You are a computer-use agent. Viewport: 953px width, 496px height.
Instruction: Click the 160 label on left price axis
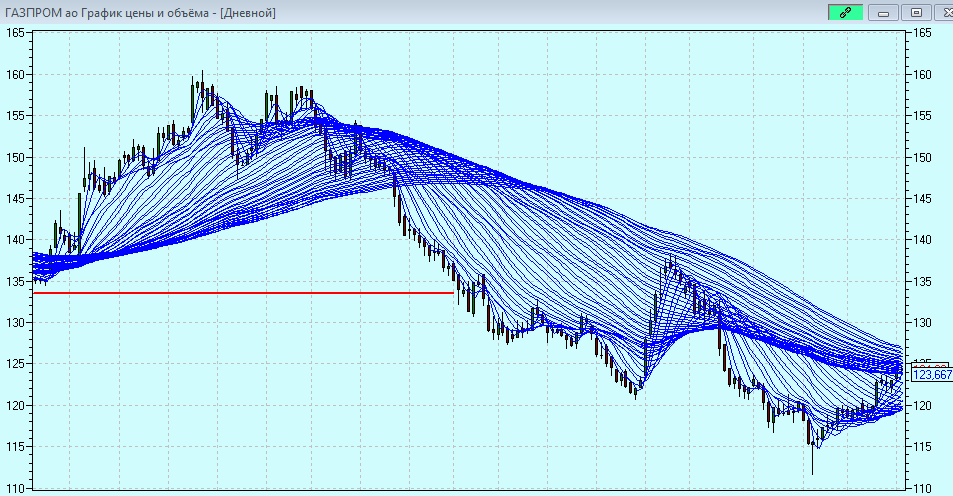point(16,75)
